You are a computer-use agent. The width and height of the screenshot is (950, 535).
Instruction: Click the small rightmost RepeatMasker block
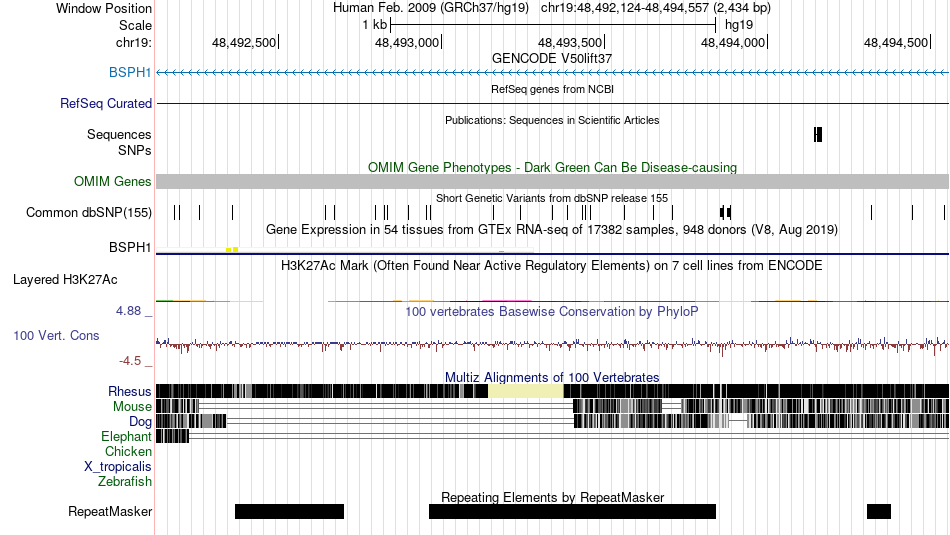pyautogui.click(x=879, y=511)
